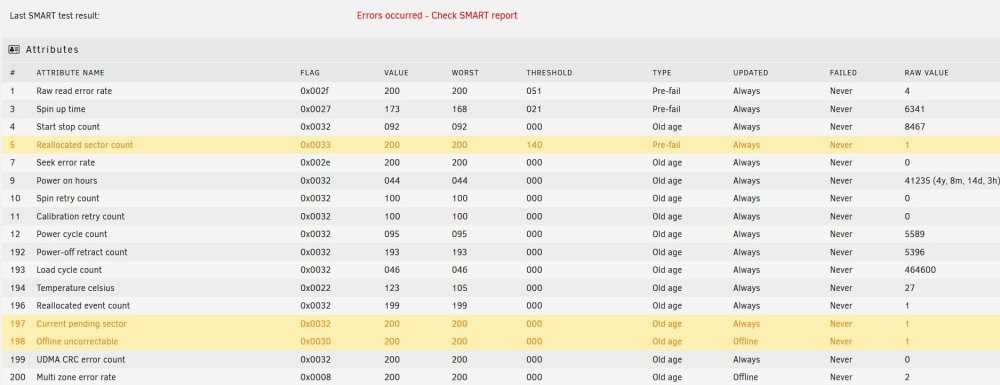Click 'Pre-fail' type in Spin up time row
The height and width of the screenshot is (385, 1000).
point(666,109)
